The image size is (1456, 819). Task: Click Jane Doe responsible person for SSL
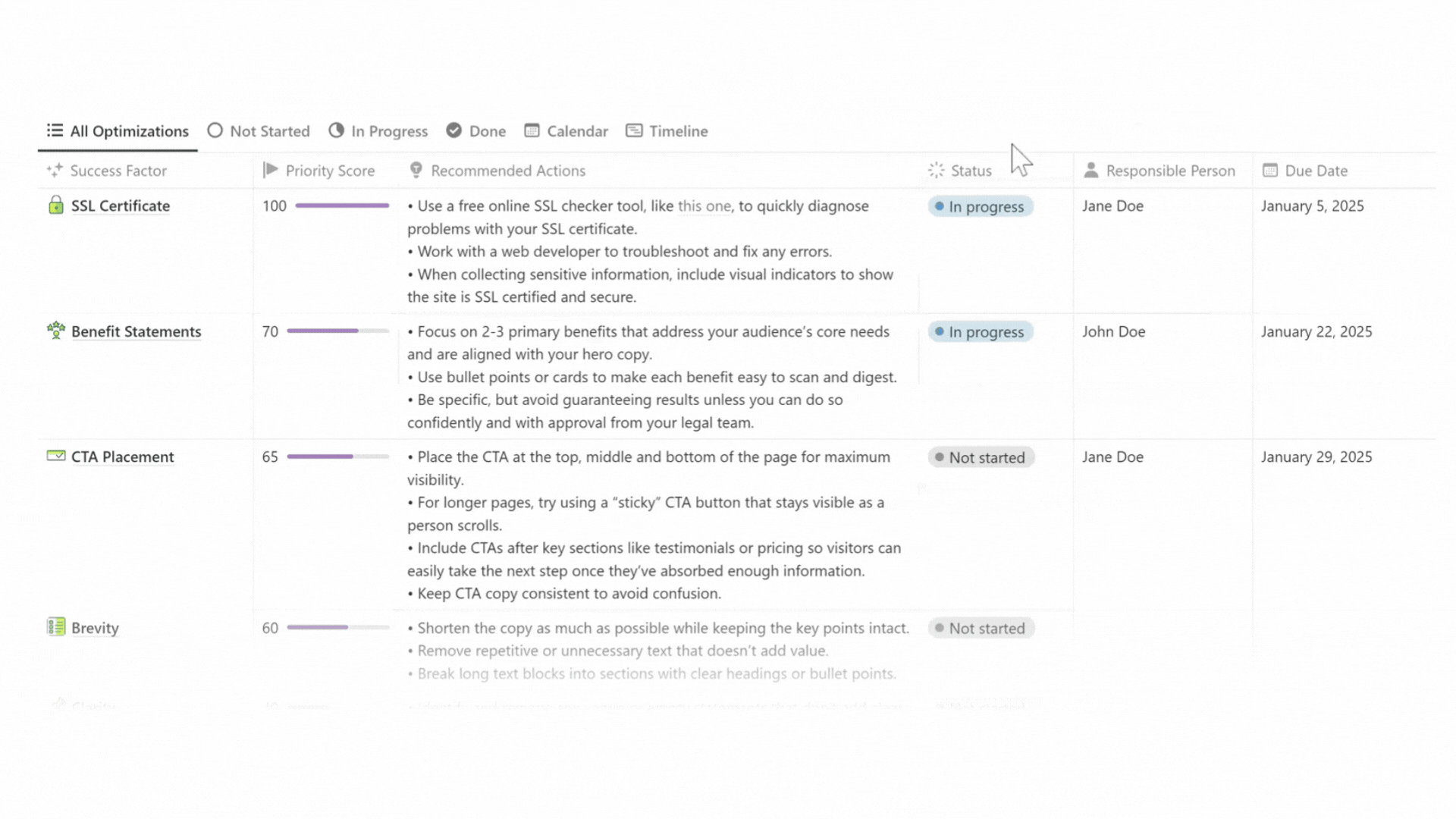click(x=1114, y=205)
